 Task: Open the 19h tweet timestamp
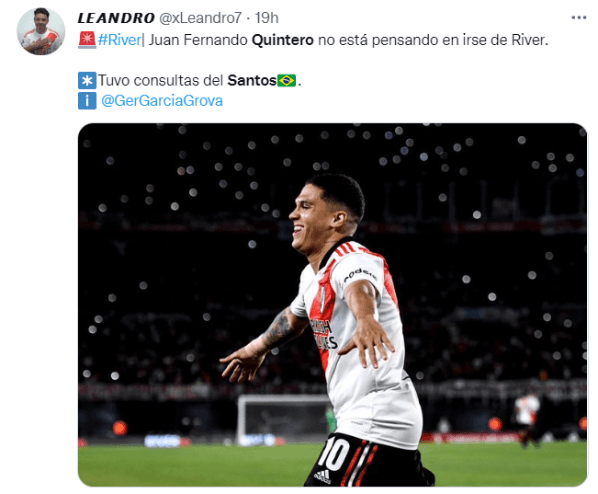click(267, 18)
